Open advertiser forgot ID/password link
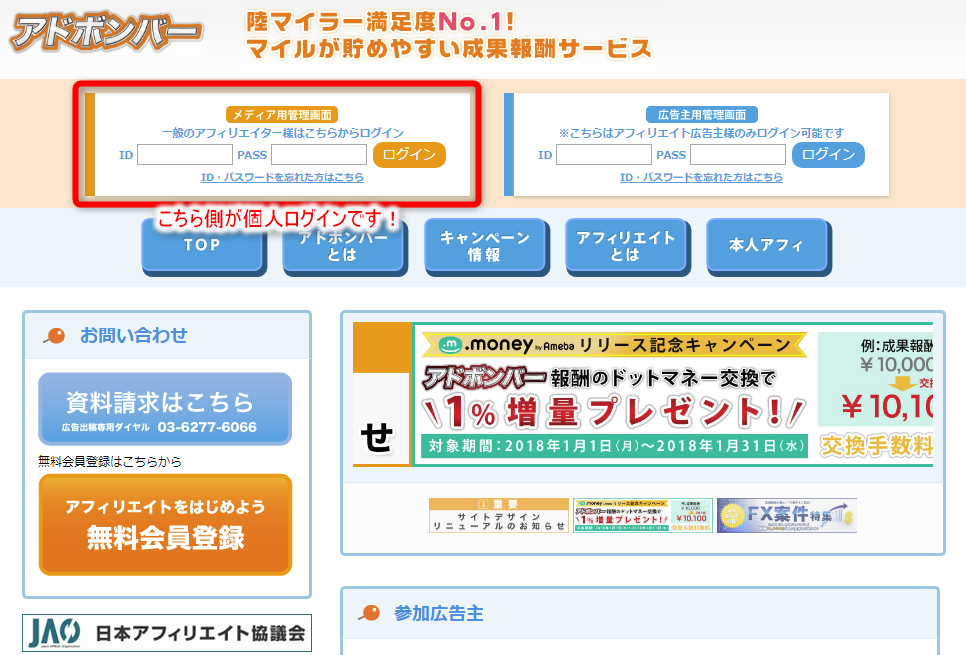The height and width of the screenshot is (655, 966). coord(701,177)
